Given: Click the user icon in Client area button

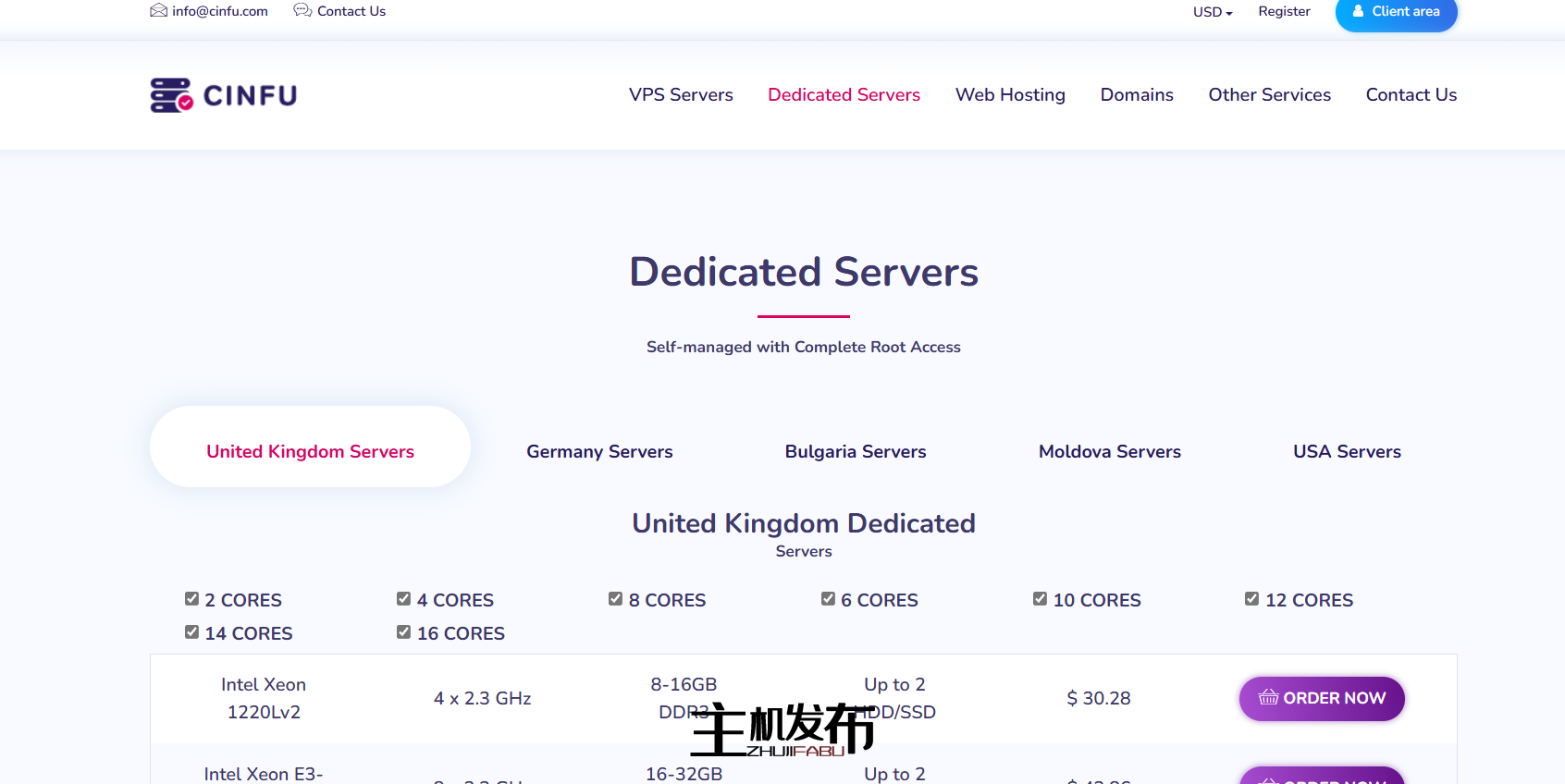Looking at the screenshot, I should click(x=1358, y=11).
